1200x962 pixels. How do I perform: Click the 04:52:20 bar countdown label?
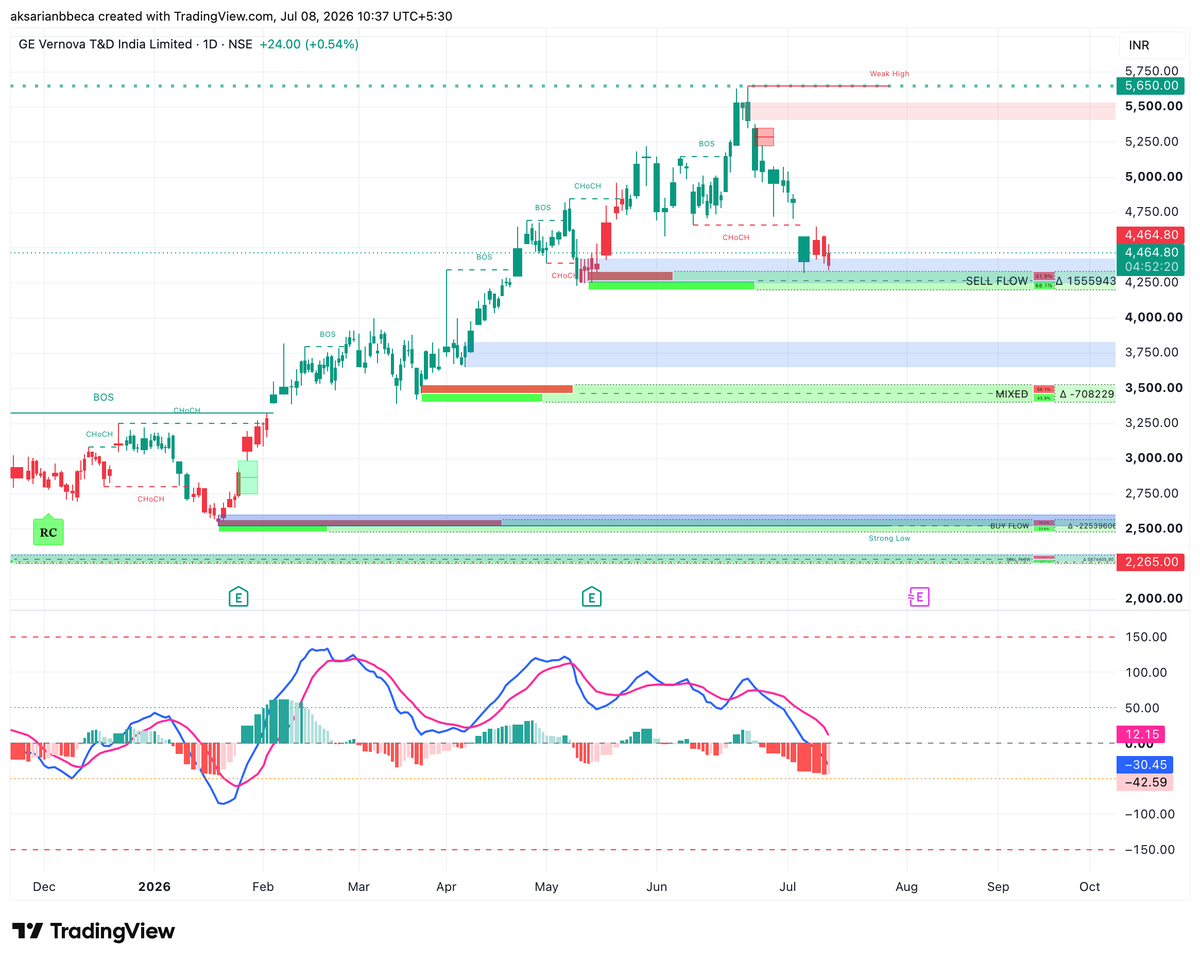click(x=1149, y=267)
